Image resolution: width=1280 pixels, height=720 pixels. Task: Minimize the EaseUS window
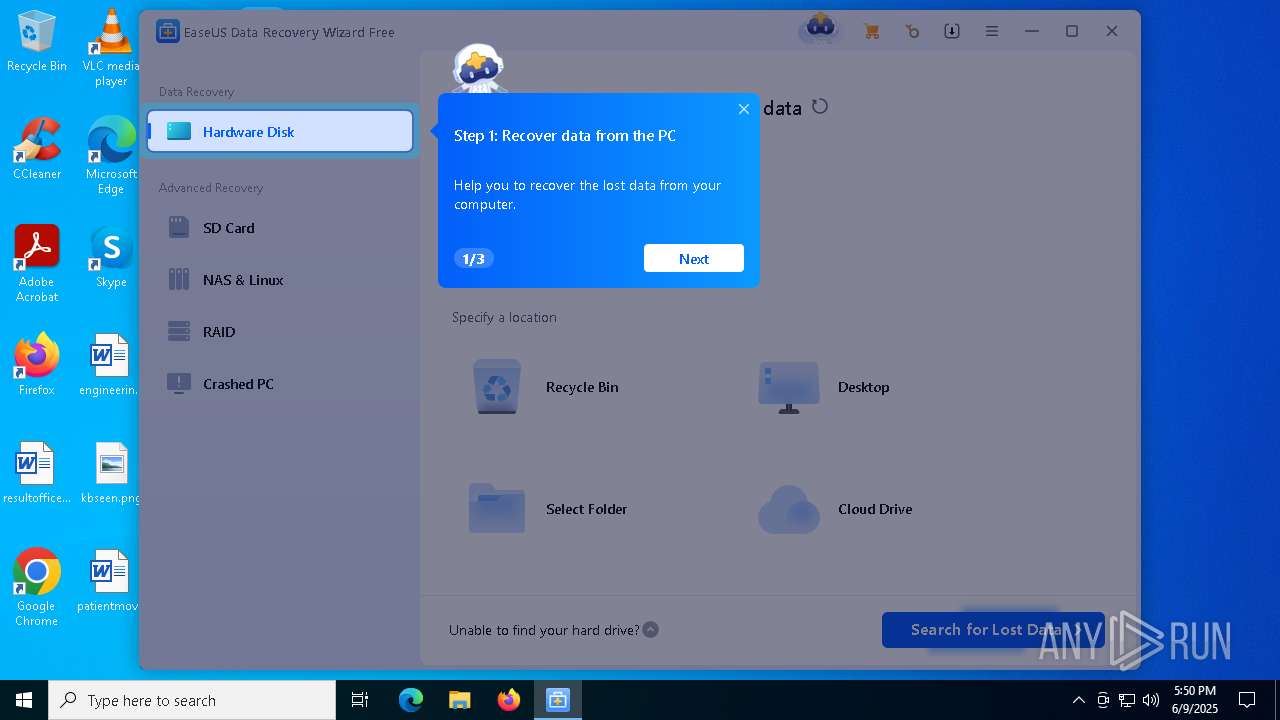click(x=1032, y=32)
